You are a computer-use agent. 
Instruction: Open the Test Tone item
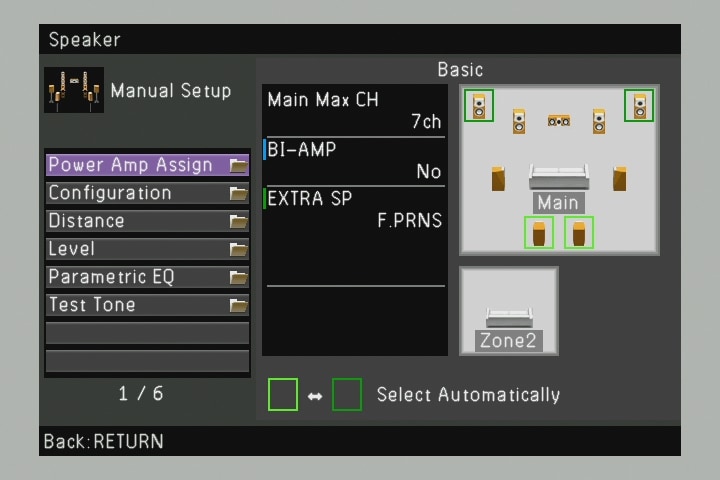click(x=147, y=305)
